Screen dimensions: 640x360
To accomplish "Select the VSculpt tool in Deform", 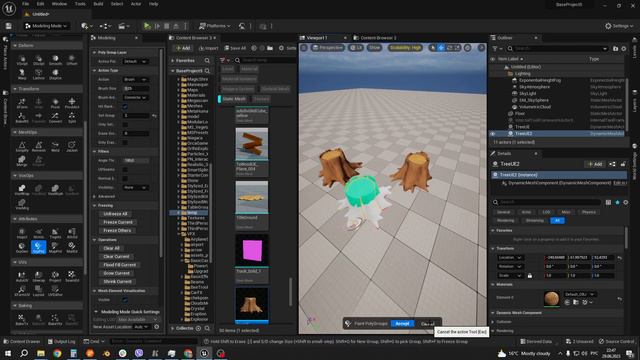I will point(22,60).
